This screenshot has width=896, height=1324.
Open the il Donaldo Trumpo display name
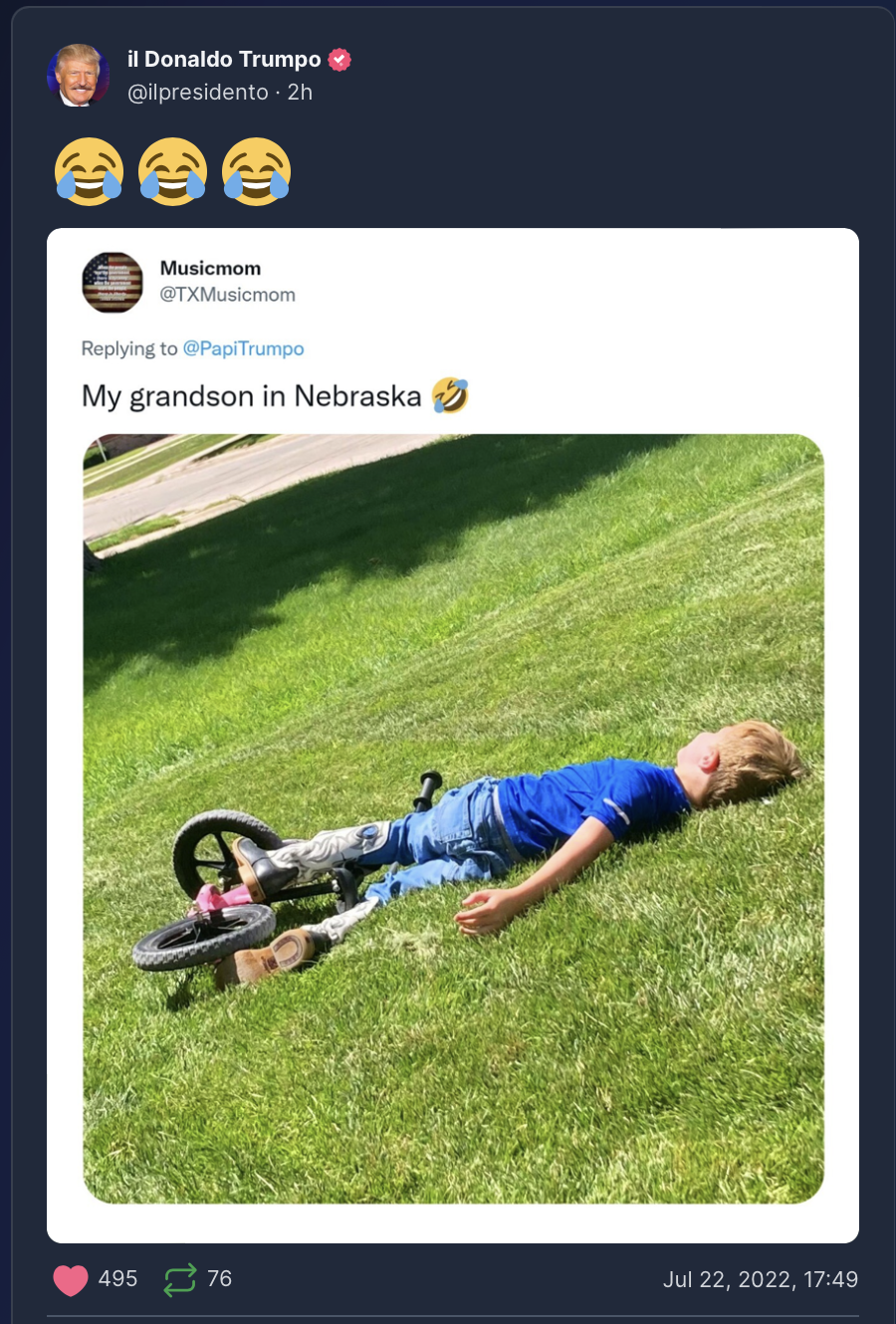point(224,60)
